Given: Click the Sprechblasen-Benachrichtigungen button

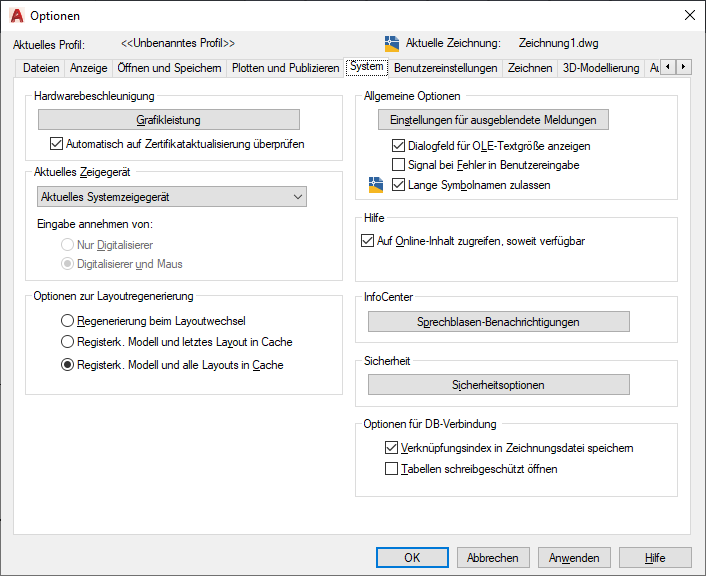Looking at the screenshot, I should click(x=498, y=322).
